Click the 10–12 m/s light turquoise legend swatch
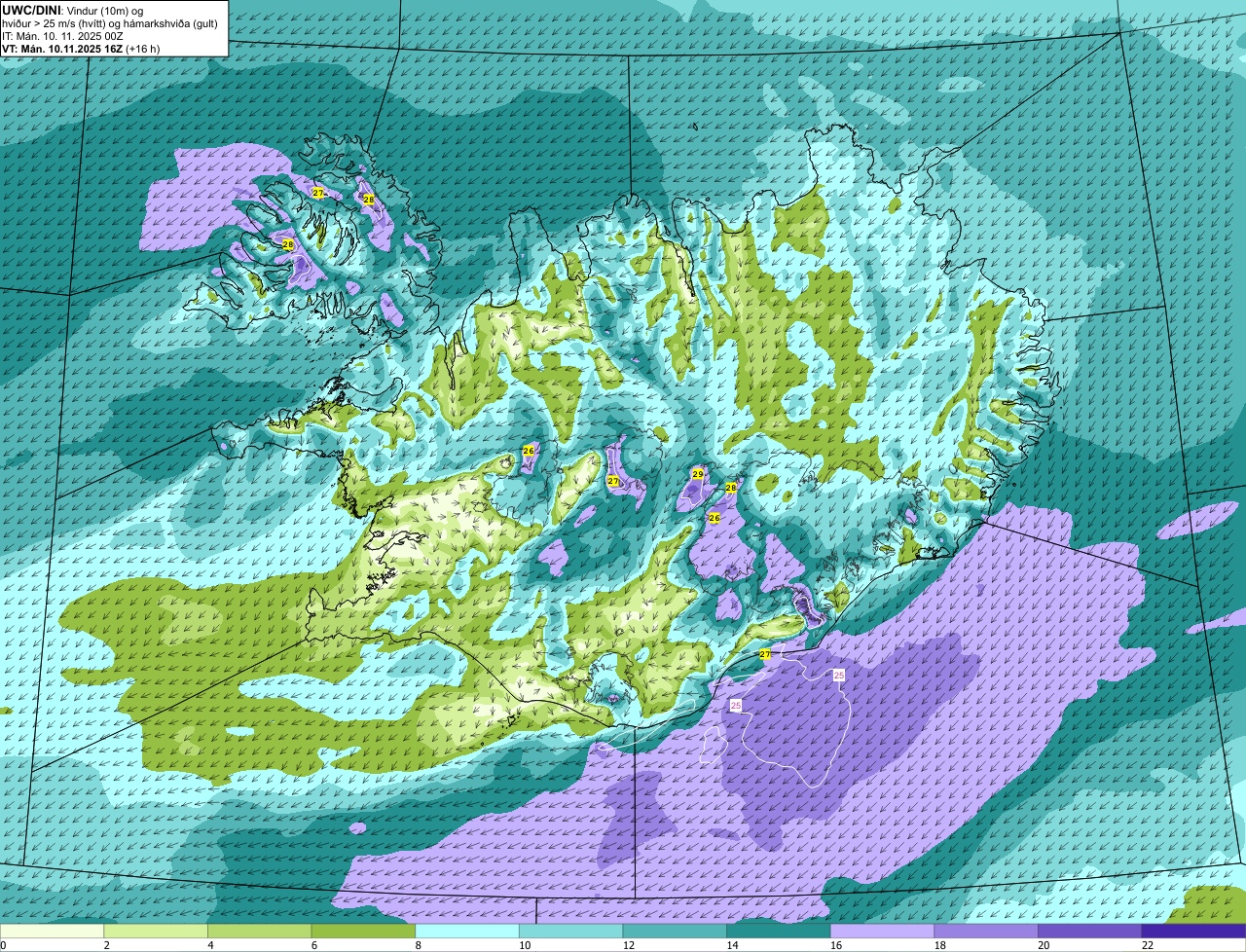 coord(570,932)
